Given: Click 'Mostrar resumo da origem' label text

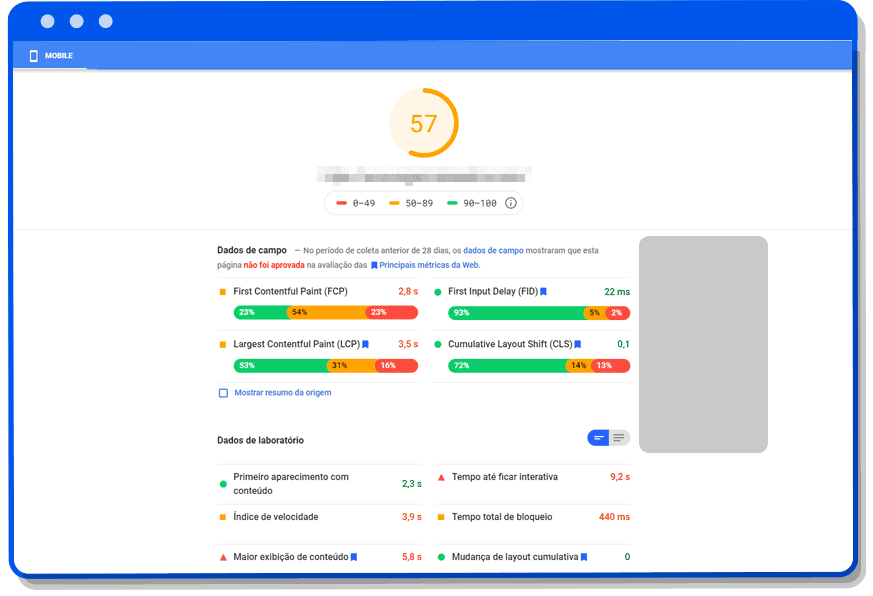Looking at the screenshot, I should click(x=283, y=393).
